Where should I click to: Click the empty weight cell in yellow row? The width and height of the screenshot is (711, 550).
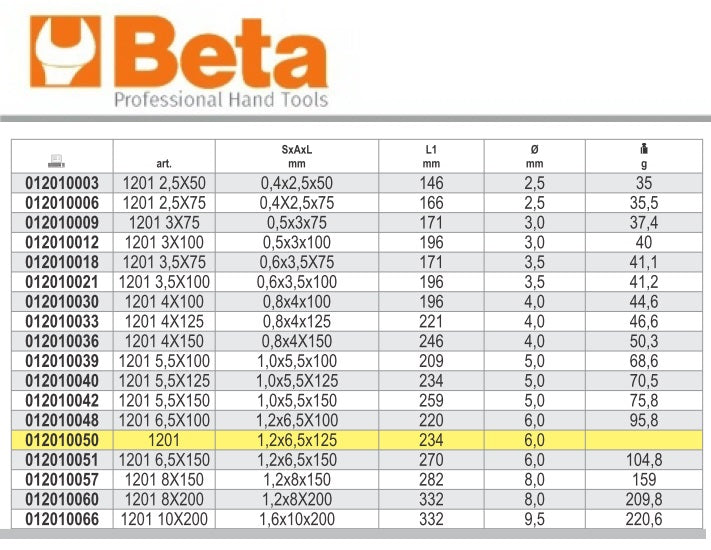click(643, 440)
